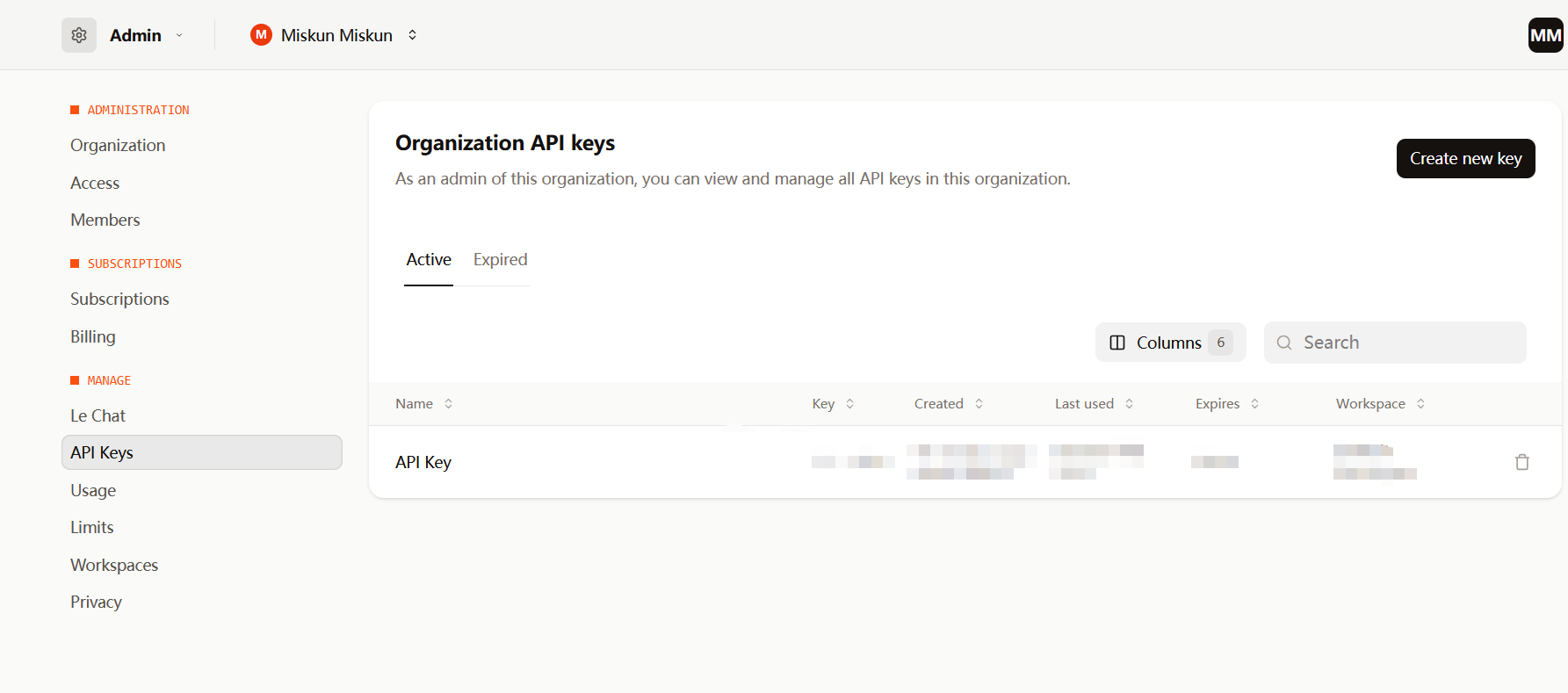This screenshot has width=1568, height=693.
Task: Open the Columns selector button
Action: pyautogui.click(x=1170, y=343)
